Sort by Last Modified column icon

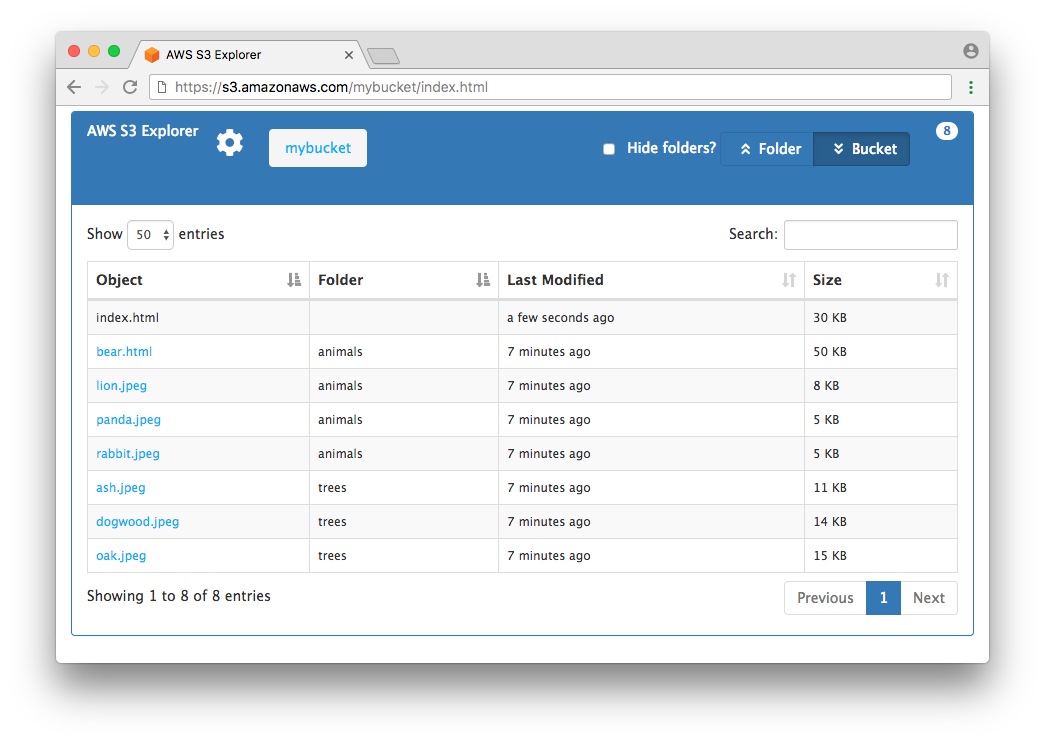point(789,280)
